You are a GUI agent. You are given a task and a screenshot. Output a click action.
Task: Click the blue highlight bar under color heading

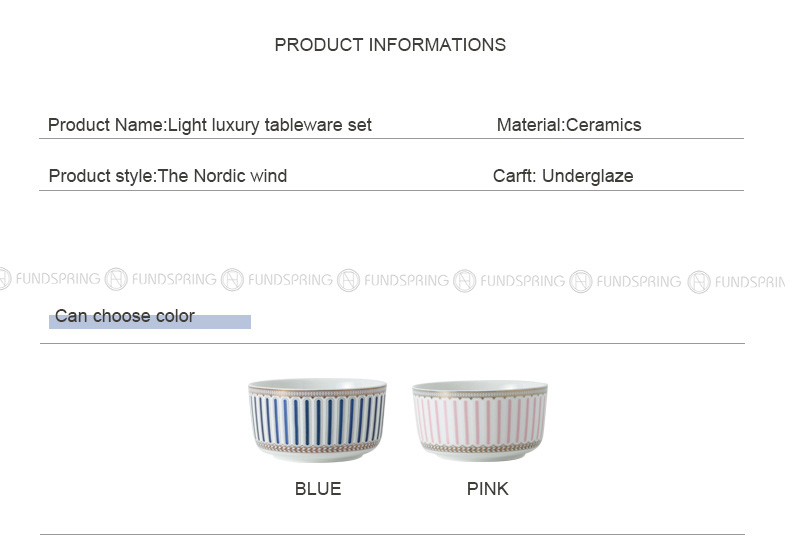click(150, 322)
